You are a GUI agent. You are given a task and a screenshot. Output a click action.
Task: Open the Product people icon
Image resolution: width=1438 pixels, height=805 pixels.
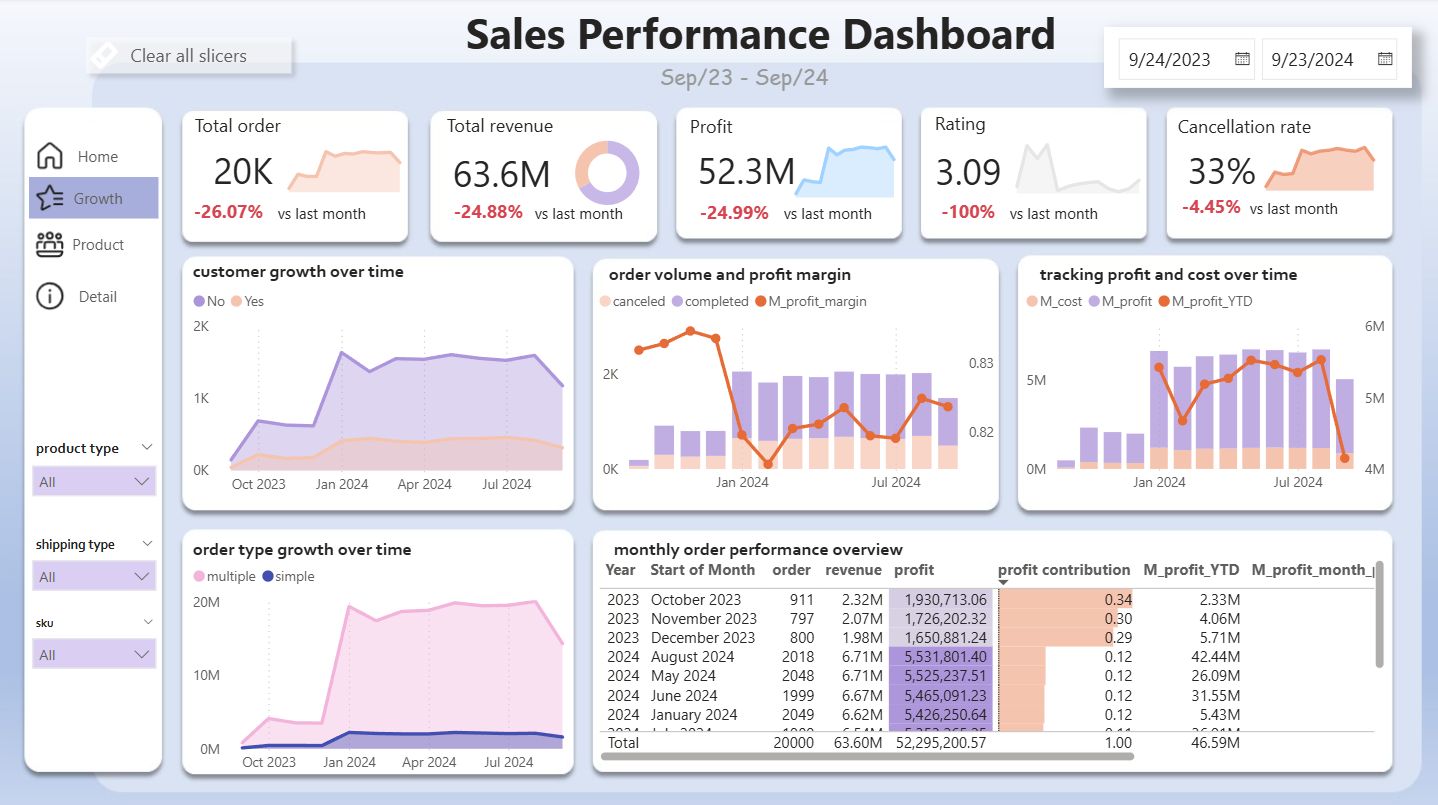(x=49, y=244)
